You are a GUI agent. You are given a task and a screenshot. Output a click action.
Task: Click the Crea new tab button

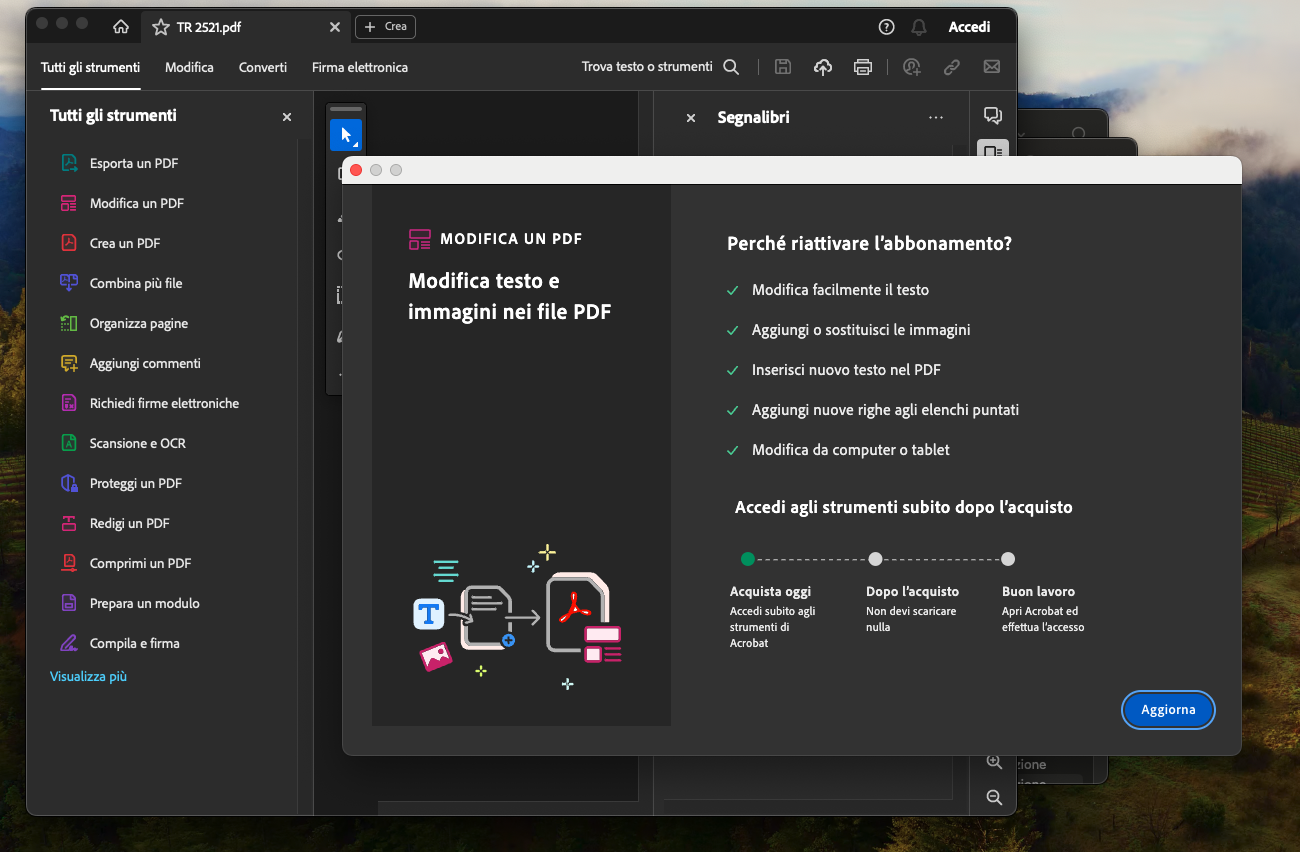click(385, 27)
